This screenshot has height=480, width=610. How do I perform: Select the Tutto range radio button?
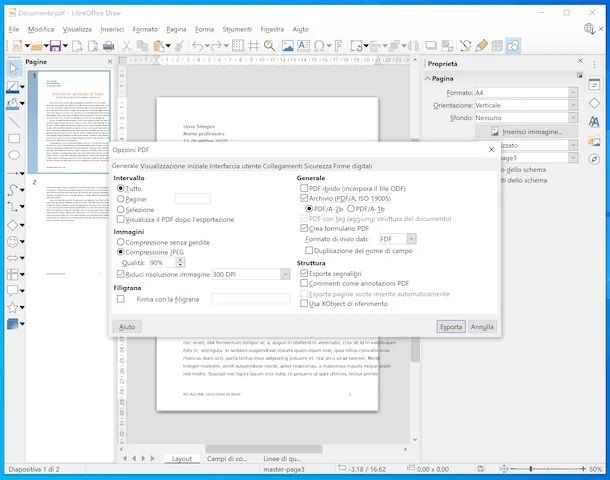tap(121, 188)
